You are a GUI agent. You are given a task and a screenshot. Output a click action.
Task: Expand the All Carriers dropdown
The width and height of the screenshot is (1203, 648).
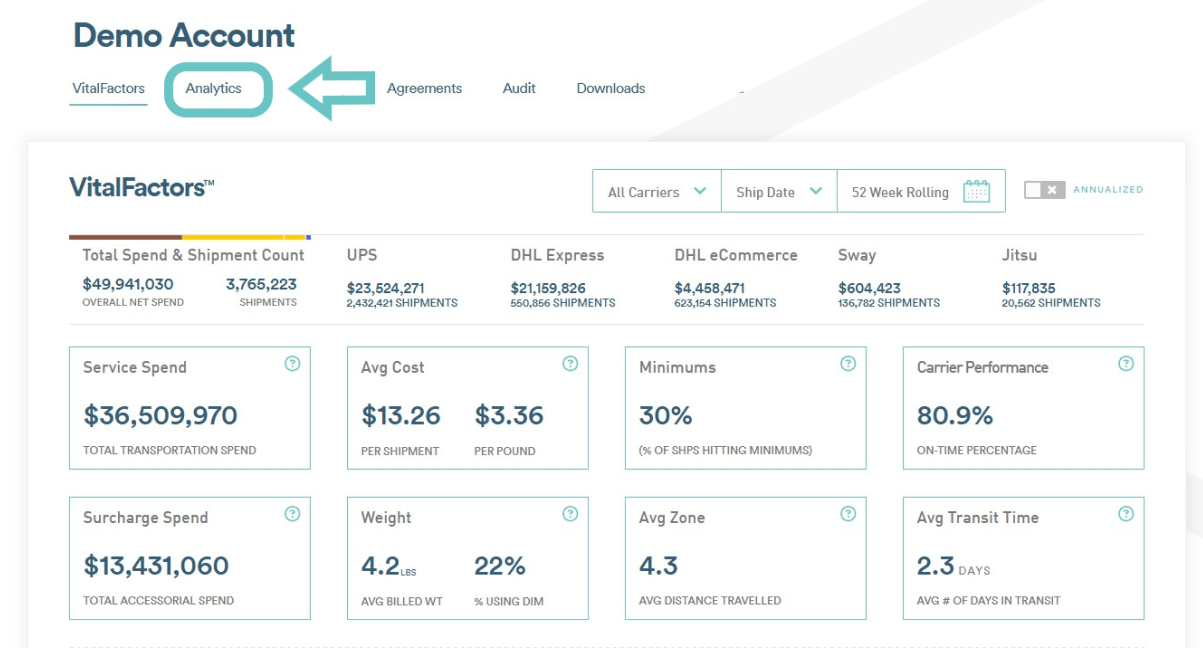pos(657,192)
